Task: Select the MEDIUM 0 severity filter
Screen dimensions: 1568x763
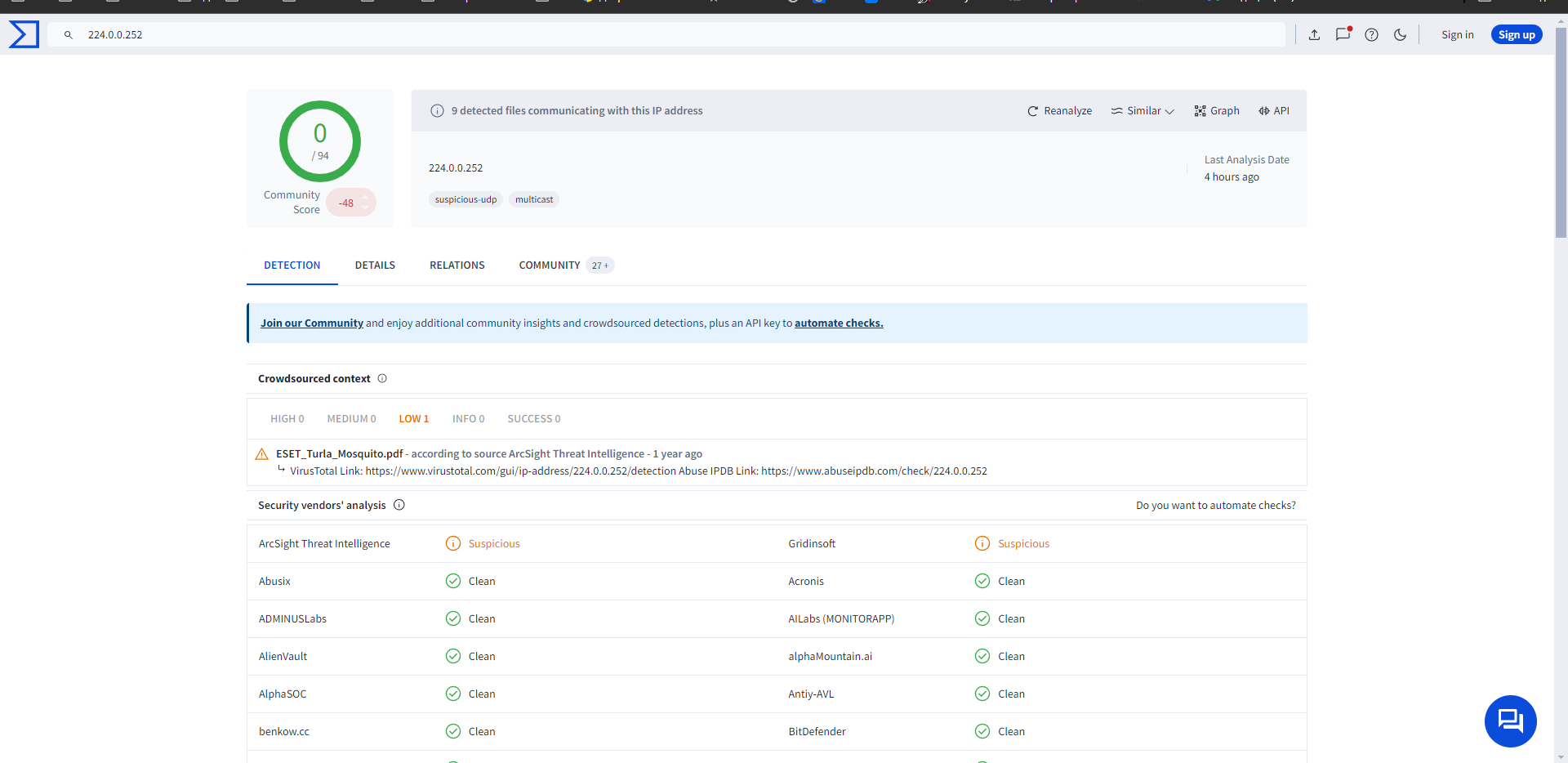Action: coord(351,419)
